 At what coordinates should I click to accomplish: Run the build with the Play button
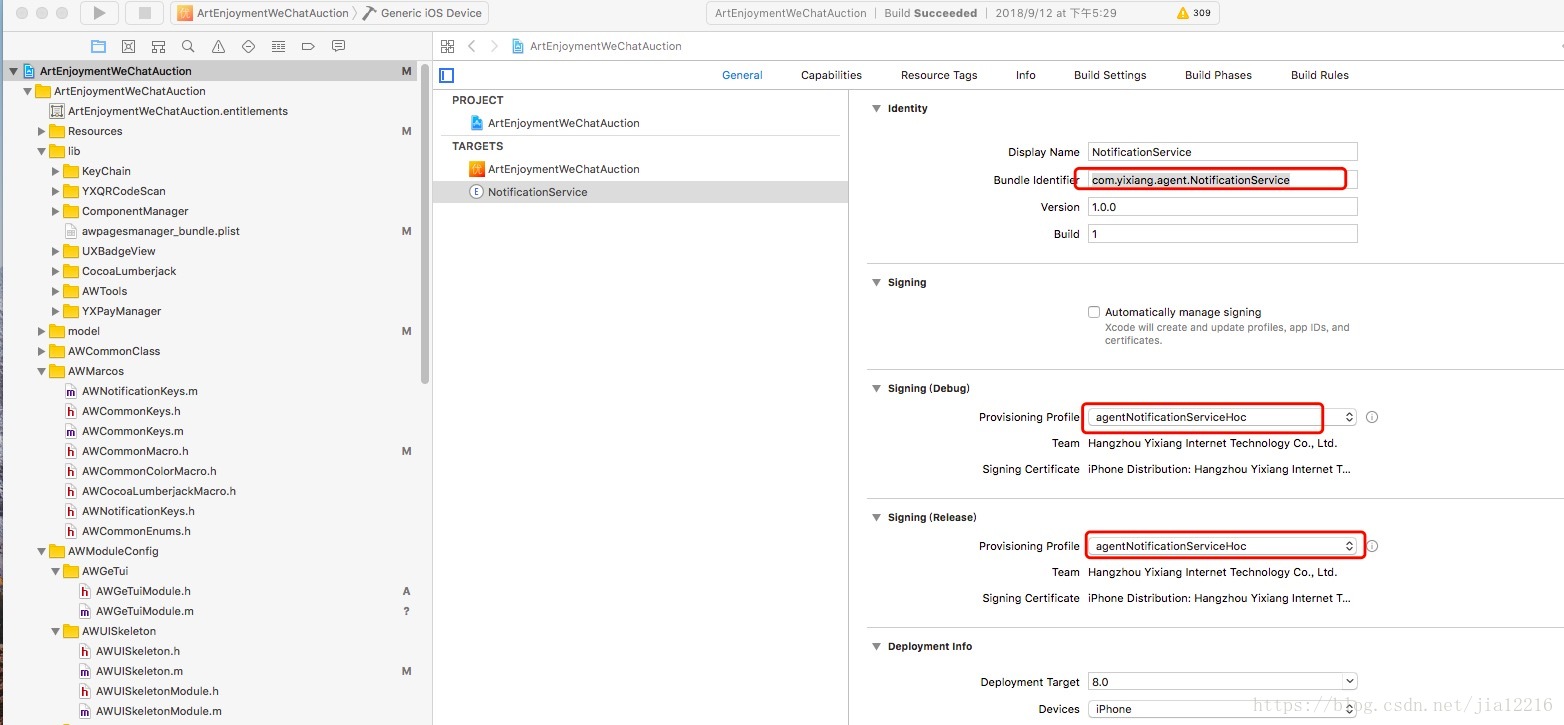point(99,13)
